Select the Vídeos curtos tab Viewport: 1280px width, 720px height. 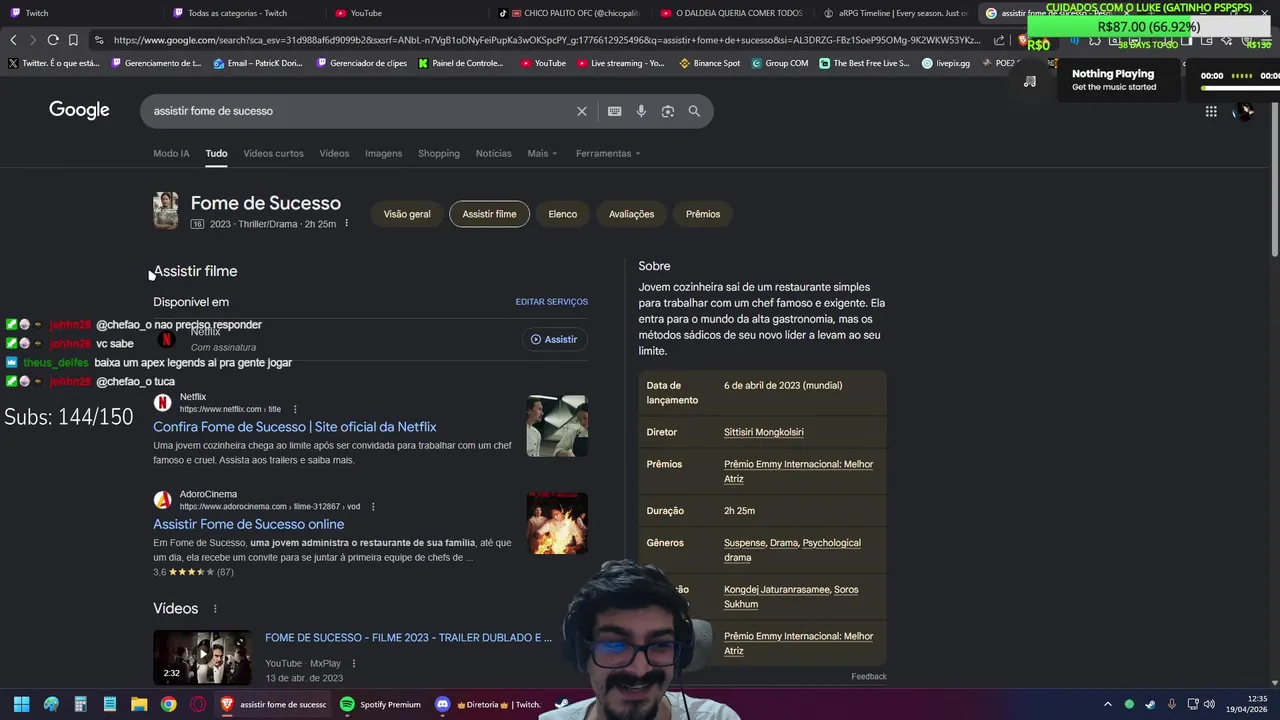coord(273,153)
